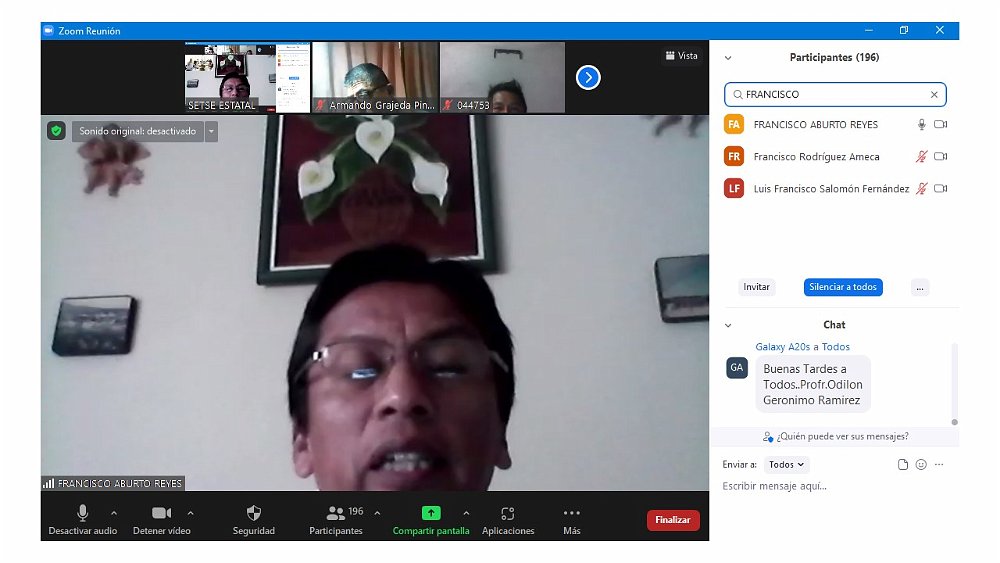Collapse the Participantes panel chevron

728,58
